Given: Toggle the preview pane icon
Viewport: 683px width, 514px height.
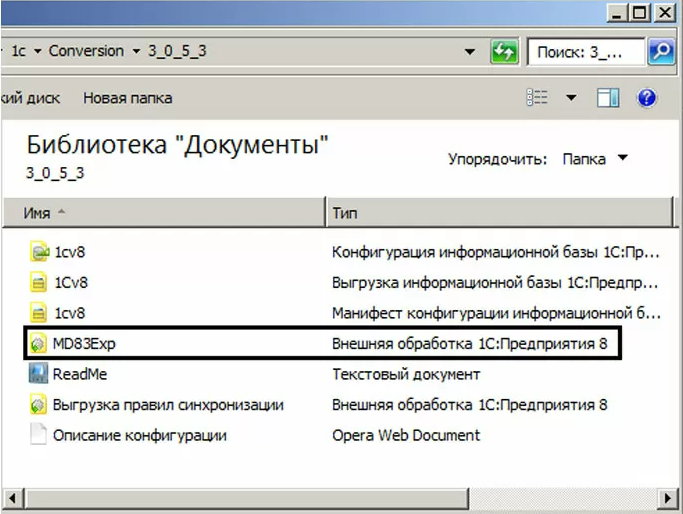Looking at the screenshot, I should [608, 98].
